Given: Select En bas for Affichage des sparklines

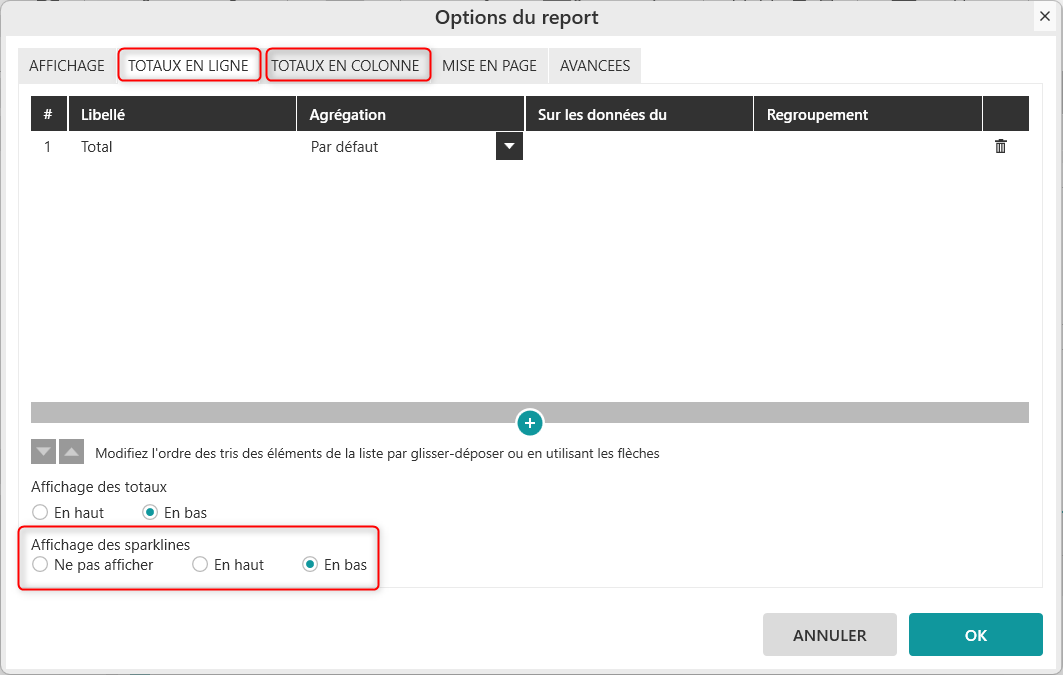Looking at the screenshot, I should tap(310, 565).
